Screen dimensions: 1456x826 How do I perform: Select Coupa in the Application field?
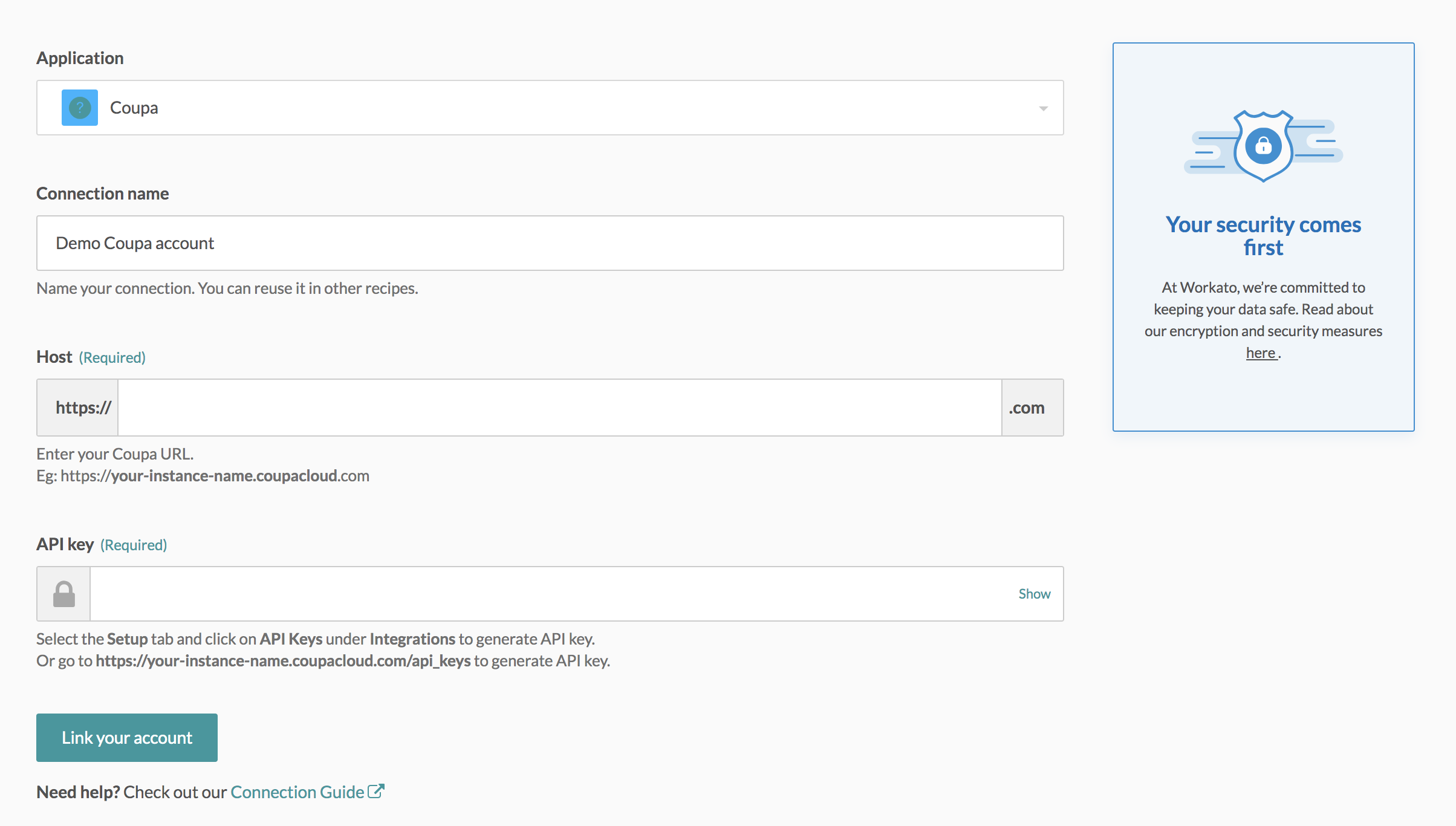pyautogui.click(x=134, y=107)
